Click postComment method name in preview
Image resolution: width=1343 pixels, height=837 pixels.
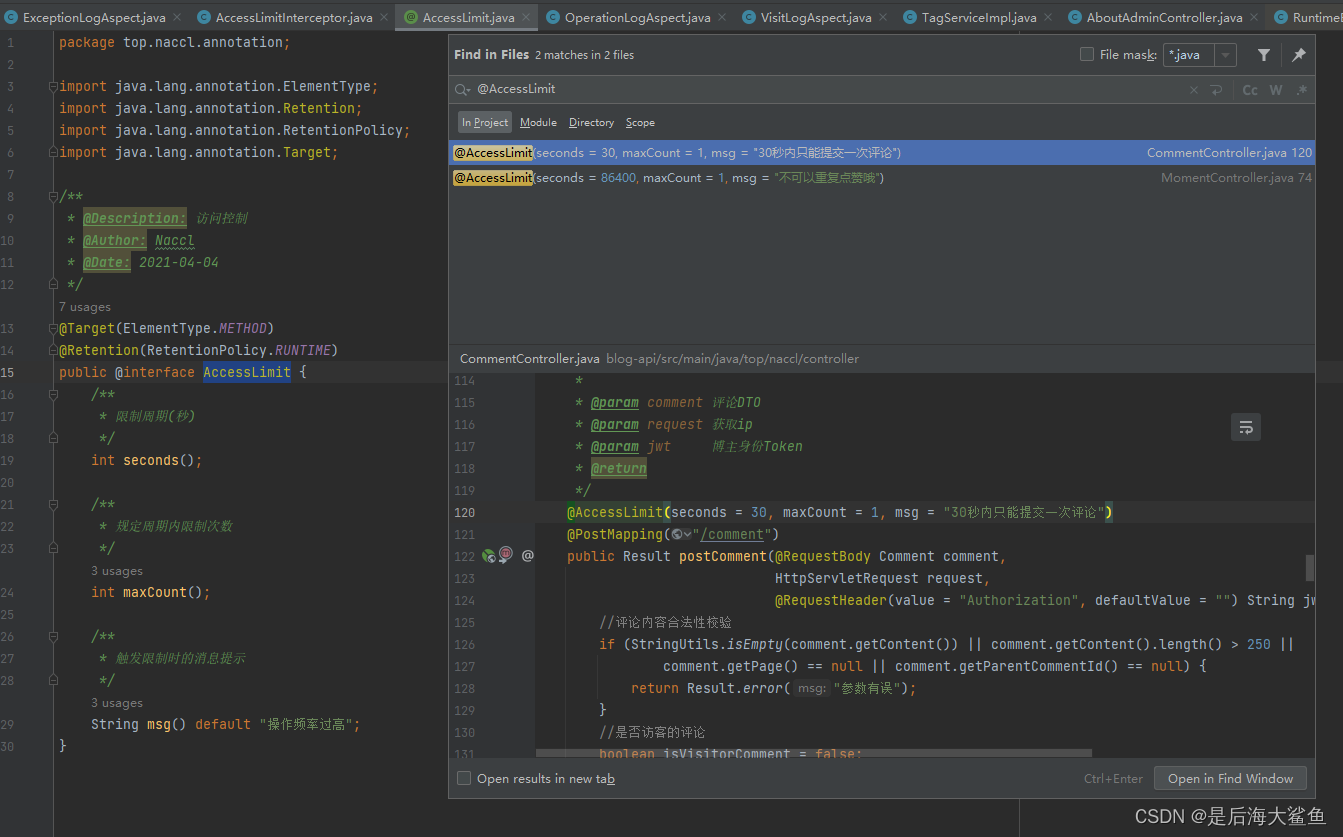tap(723, 556)
